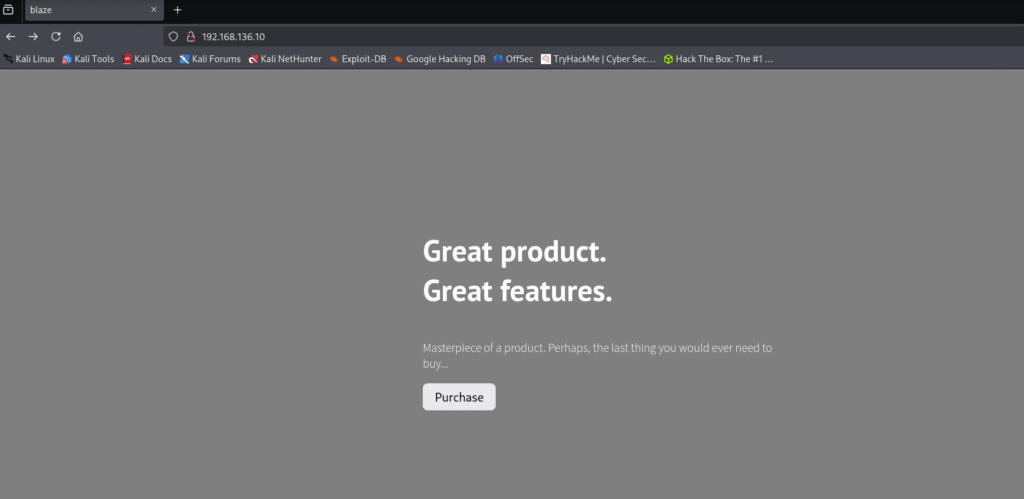Open the tracking protection shield icon
1024x499 pixels.
173,36
